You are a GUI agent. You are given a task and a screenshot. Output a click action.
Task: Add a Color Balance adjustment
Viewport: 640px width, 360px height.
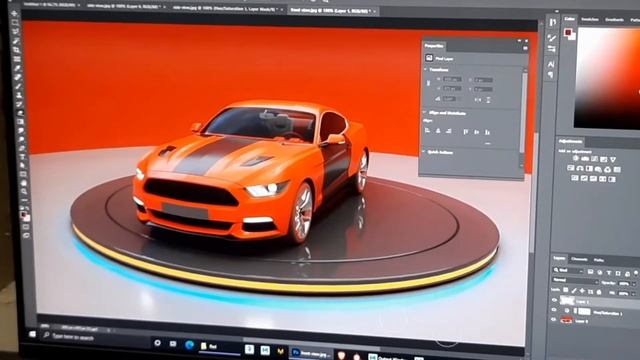click(x=580, y=169)
